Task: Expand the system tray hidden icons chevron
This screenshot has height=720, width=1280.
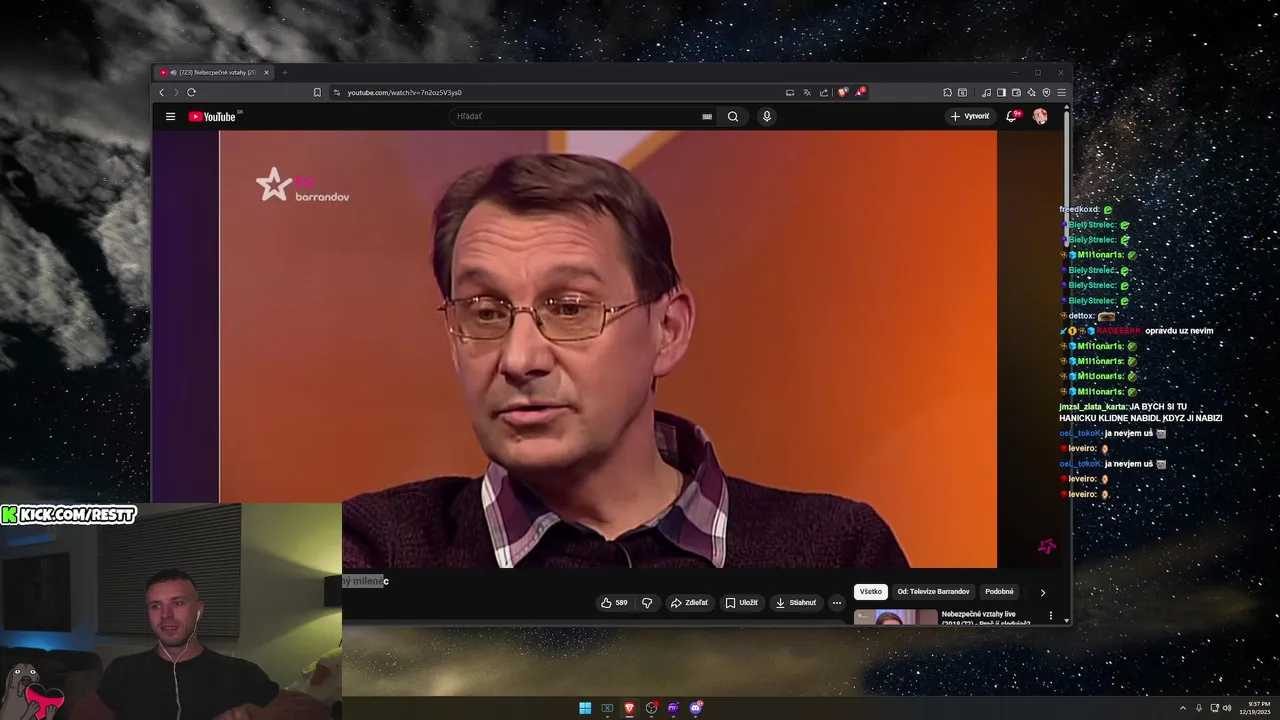Action: [1183, 708]
